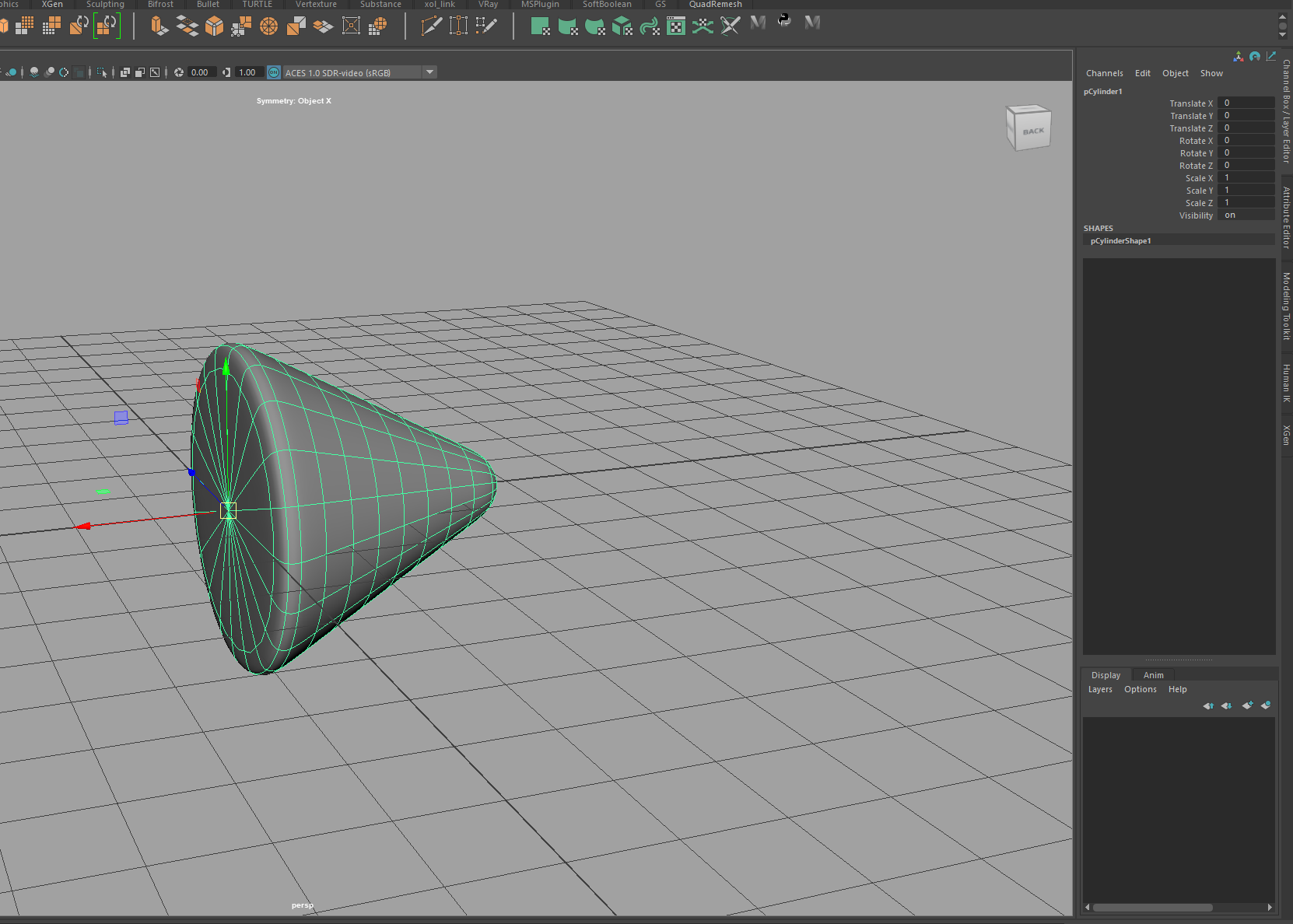Open the Layers menu in Layer Editor
The height and width of the screenshot is (924, 1293).
pos(1100,689)
